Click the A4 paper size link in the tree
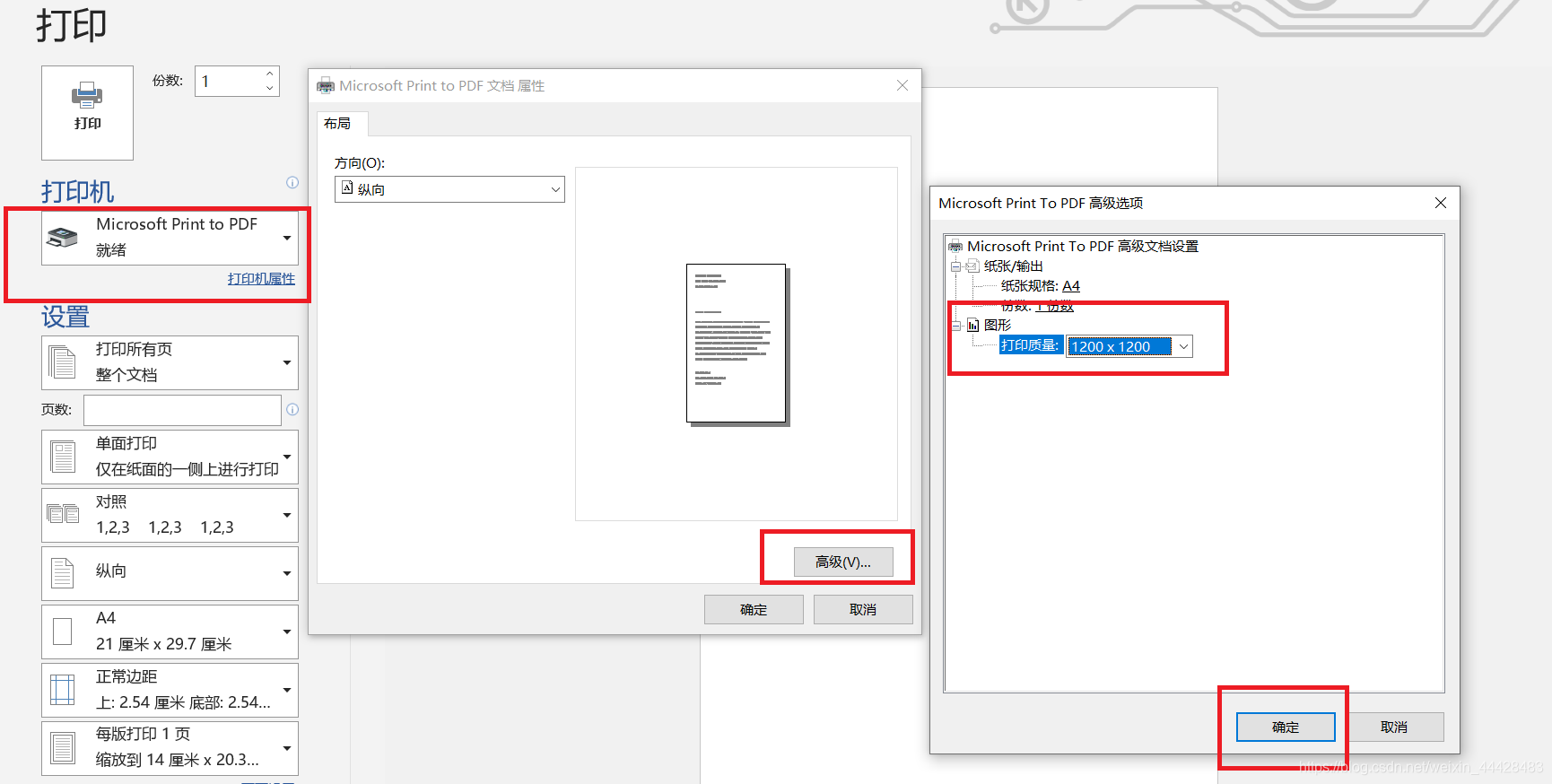This screenshot has width=1552, height=784. pyautogui.click(x=1071, y=286)
